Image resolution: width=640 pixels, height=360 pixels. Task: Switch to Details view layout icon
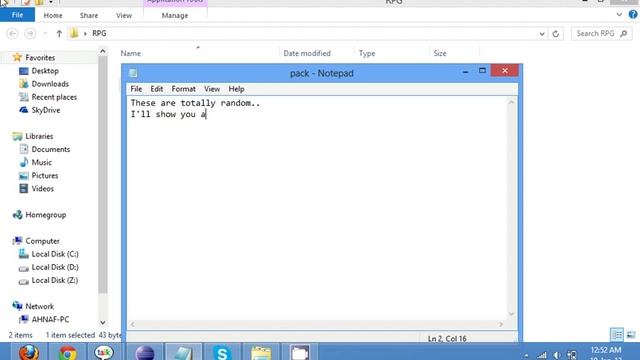tap(617, 335)
